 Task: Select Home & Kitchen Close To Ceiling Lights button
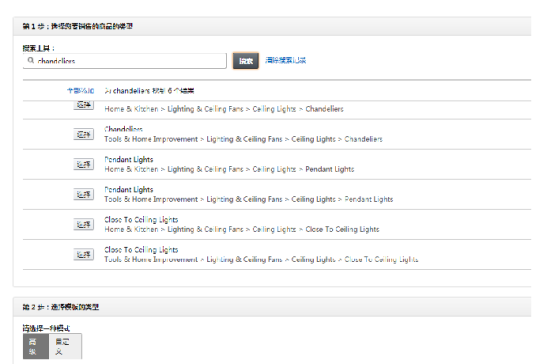tap(84, 224)
